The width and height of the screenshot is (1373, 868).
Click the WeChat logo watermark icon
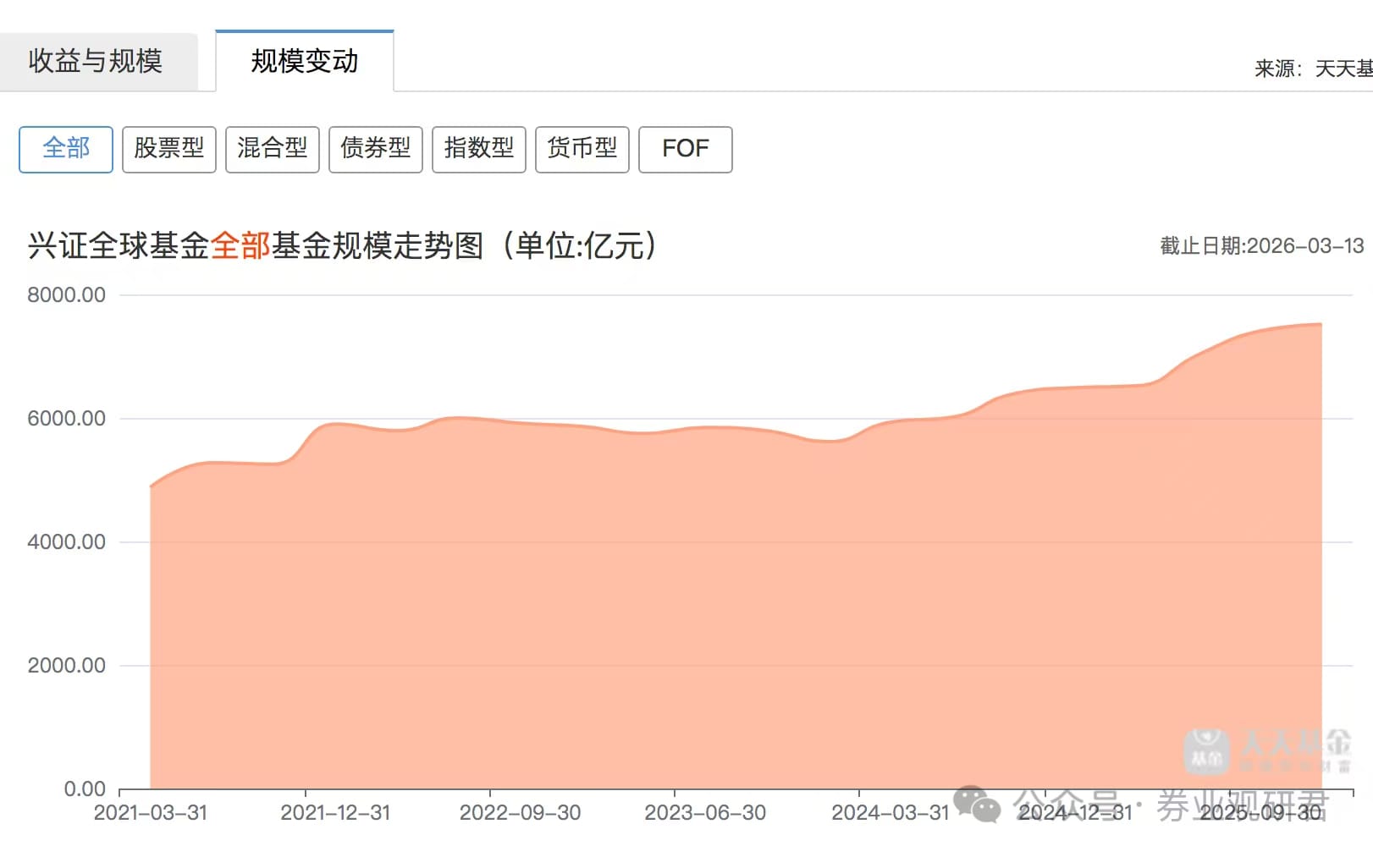(978, 804)
